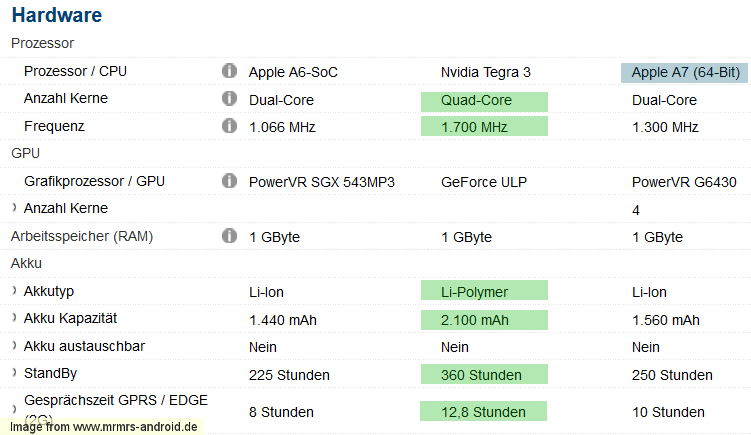
Task: Click info icon beside Anzahl Kerne
Action: click(x=229, y=98)
